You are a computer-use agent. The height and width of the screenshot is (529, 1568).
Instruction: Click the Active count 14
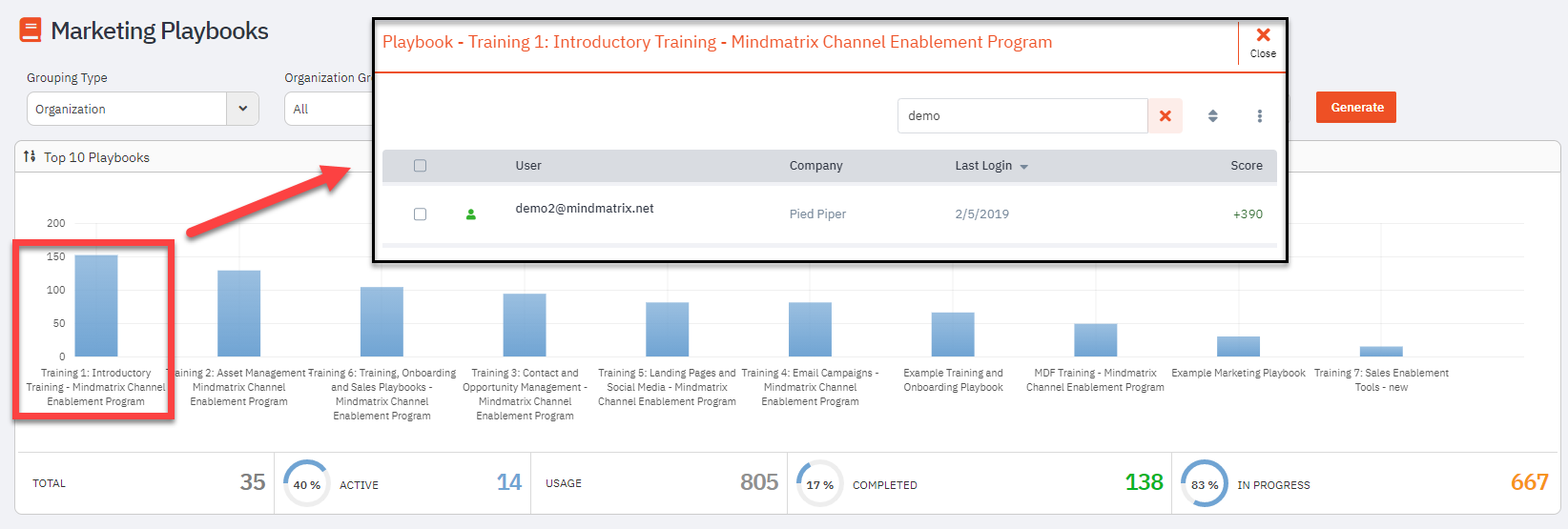509,482
